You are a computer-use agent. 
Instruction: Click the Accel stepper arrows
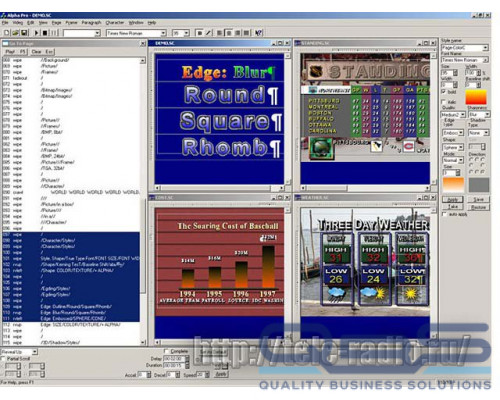point(148,375)
